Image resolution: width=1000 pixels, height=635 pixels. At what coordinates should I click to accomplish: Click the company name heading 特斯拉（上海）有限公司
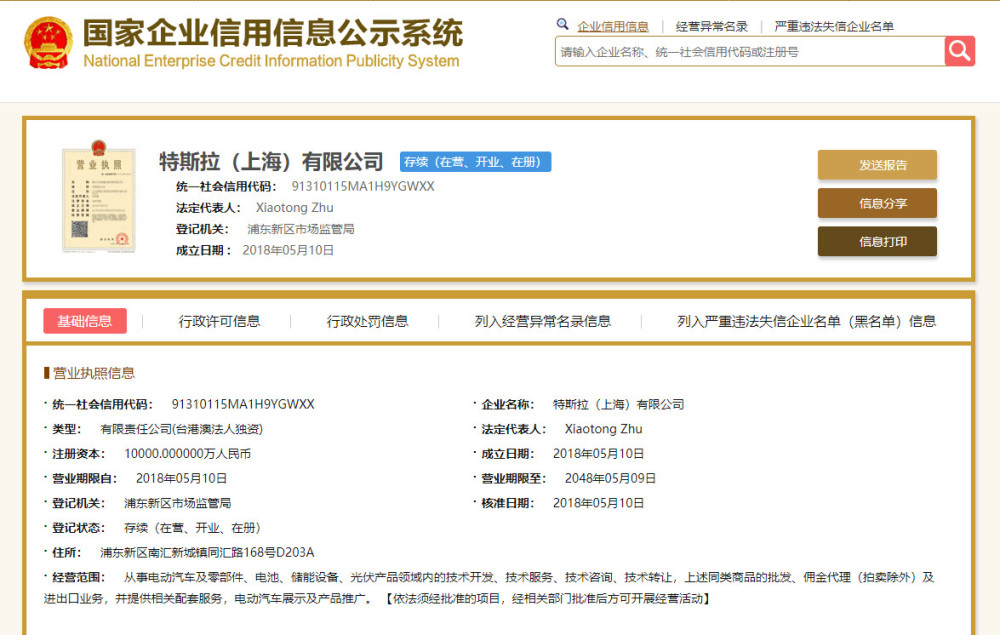271,161
